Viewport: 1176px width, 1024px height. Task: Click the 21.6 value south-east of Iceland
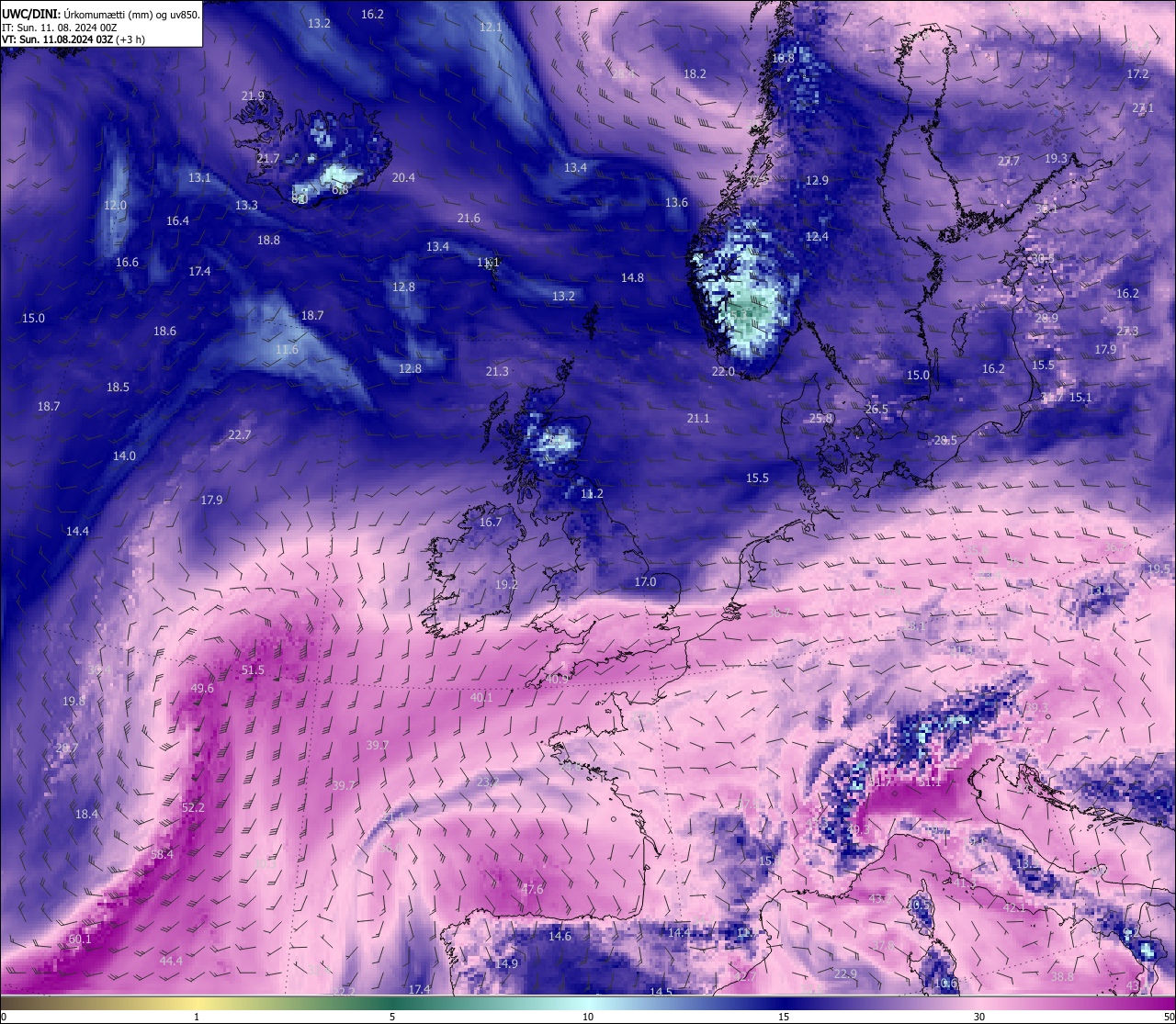click(469, 218)
